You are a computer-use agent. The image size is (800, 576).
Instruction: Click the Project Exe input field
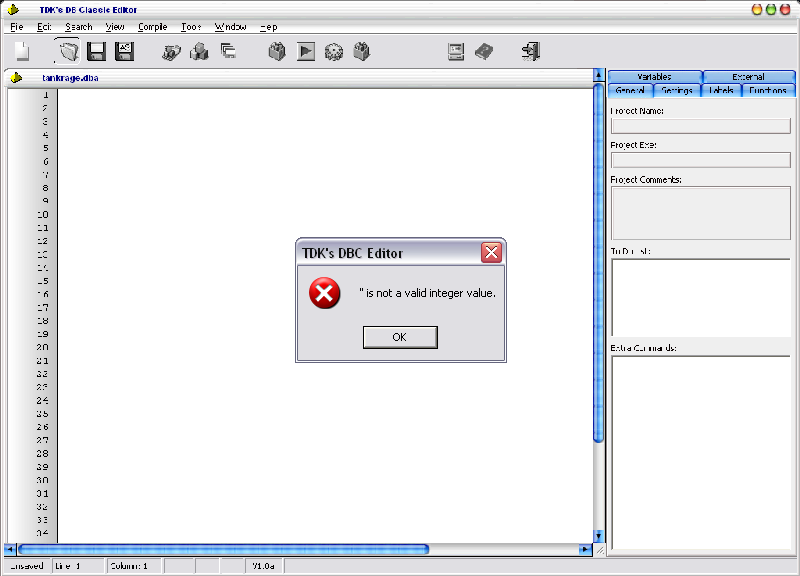click(x=701, y=160)
